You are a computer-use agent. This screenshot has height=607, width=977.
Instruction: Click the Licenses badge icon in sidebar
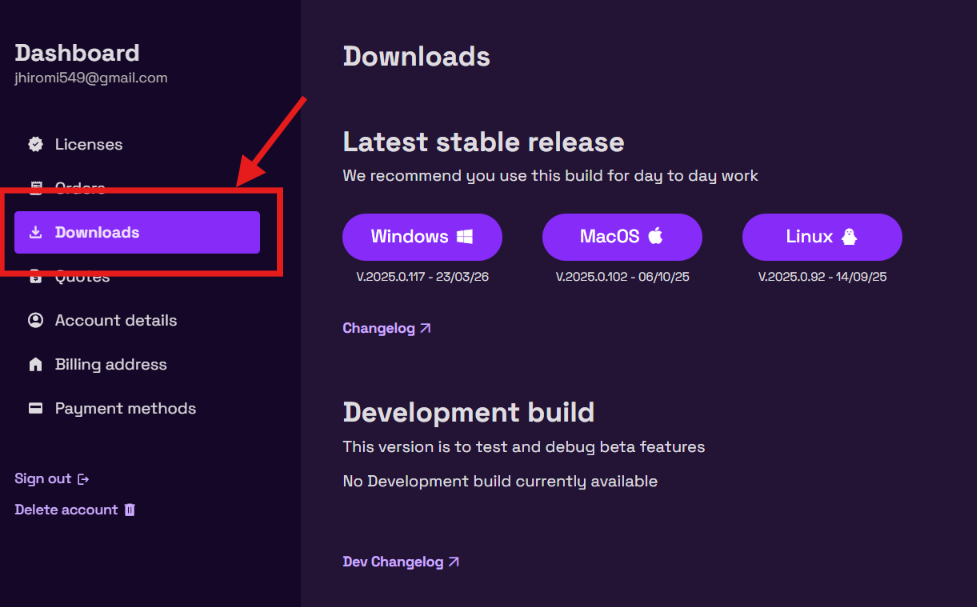(x=36, y=145)
